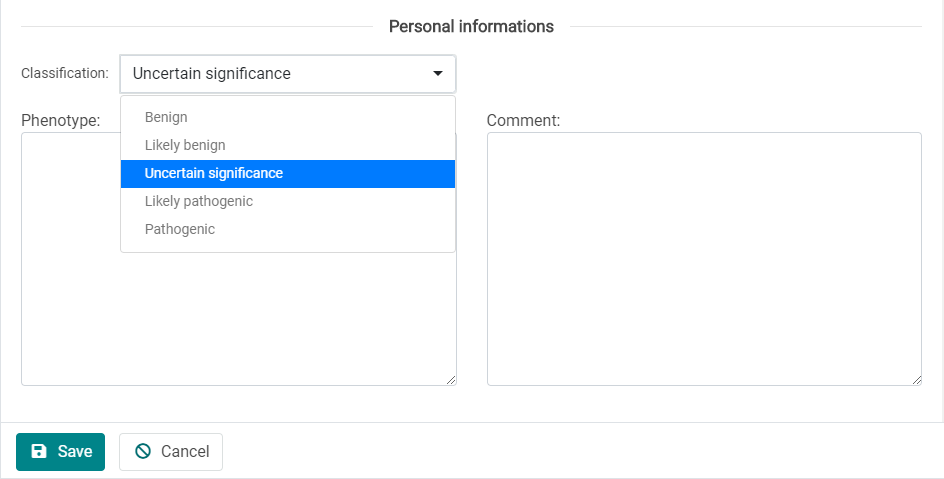Image resolution: width=944 pixels, height=479 pixels.
Task: Pick the highlighted Uncertain significance option
Action: tap(214, 173)
